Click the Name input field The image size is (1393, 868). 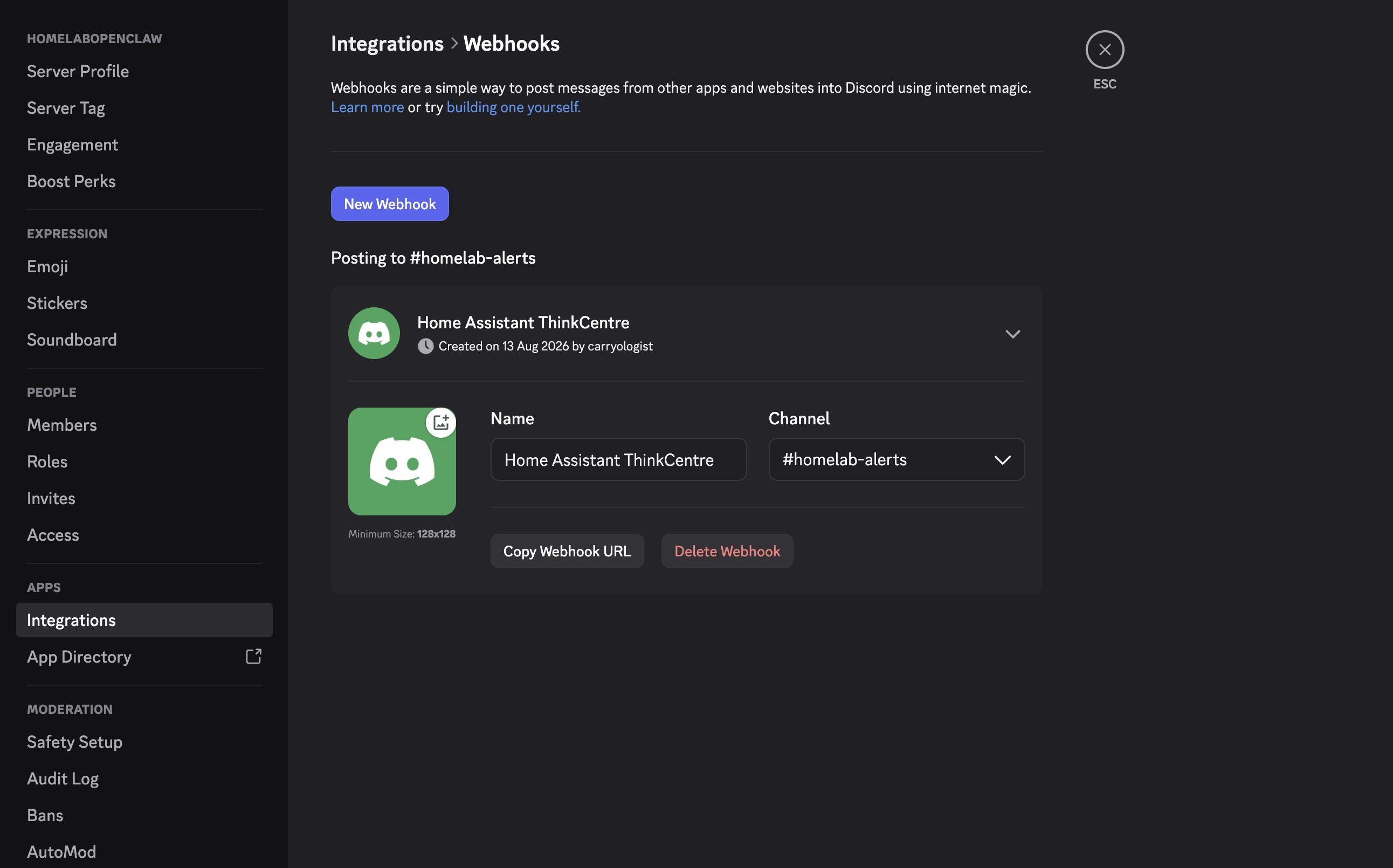point(618,460)
